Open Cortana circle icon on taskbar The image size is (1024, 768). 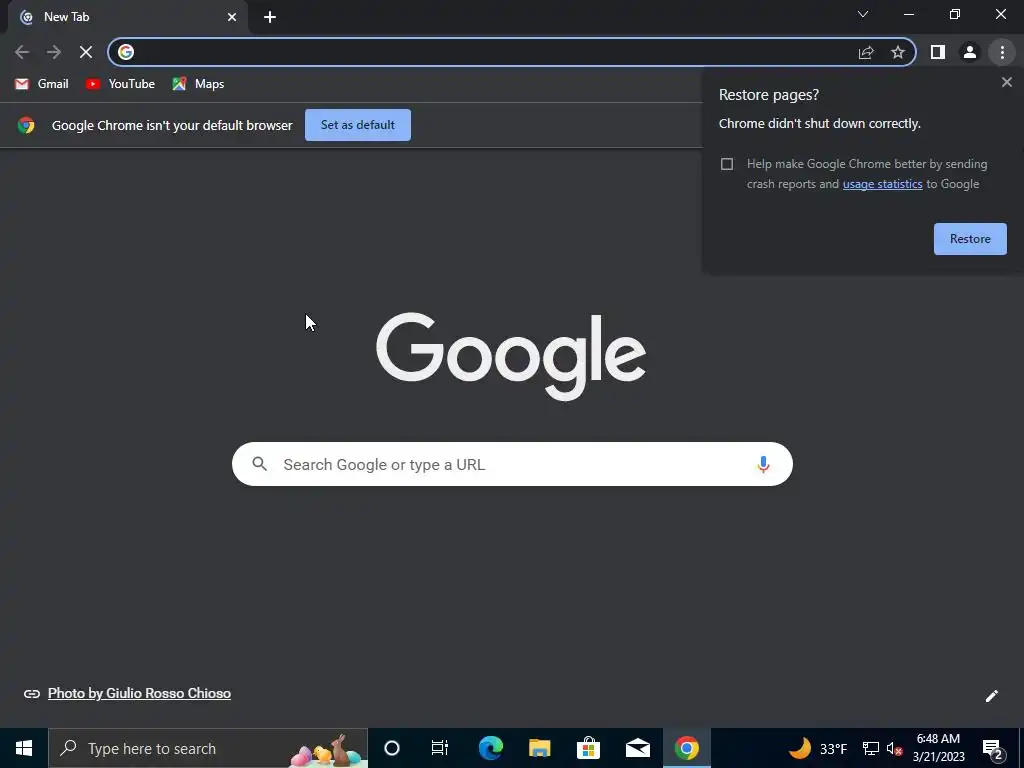[x=391, y=748]
